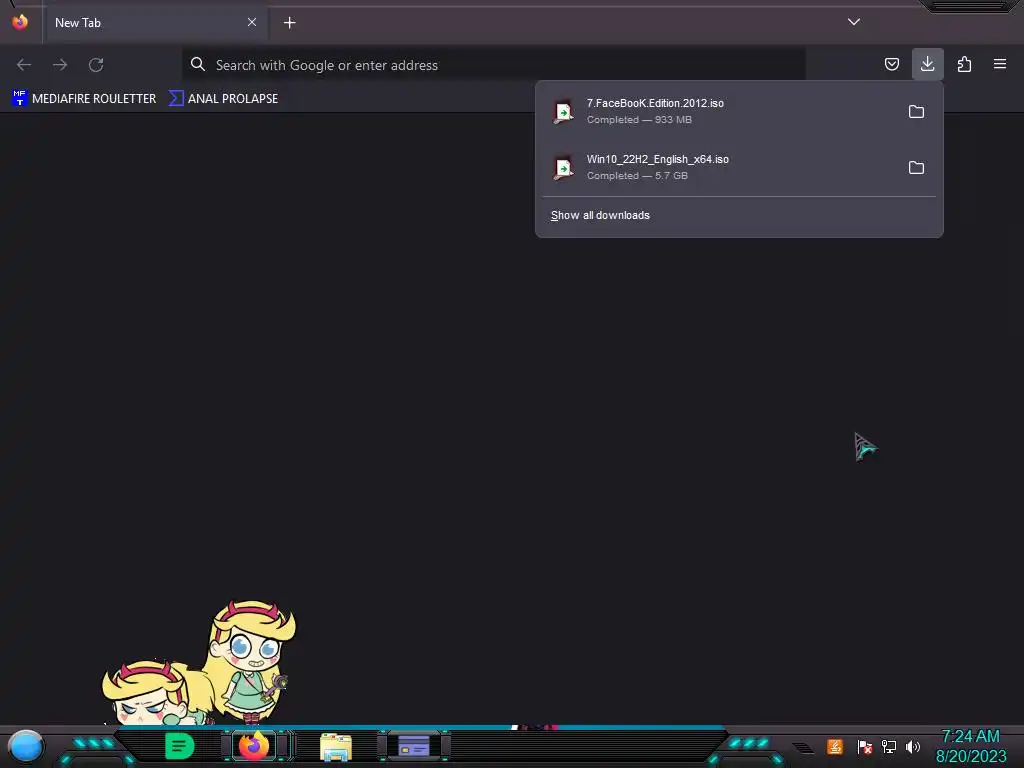Show hidden tray icons arrow
Viewport: 1024px width, 768px height.
point(803,748)
